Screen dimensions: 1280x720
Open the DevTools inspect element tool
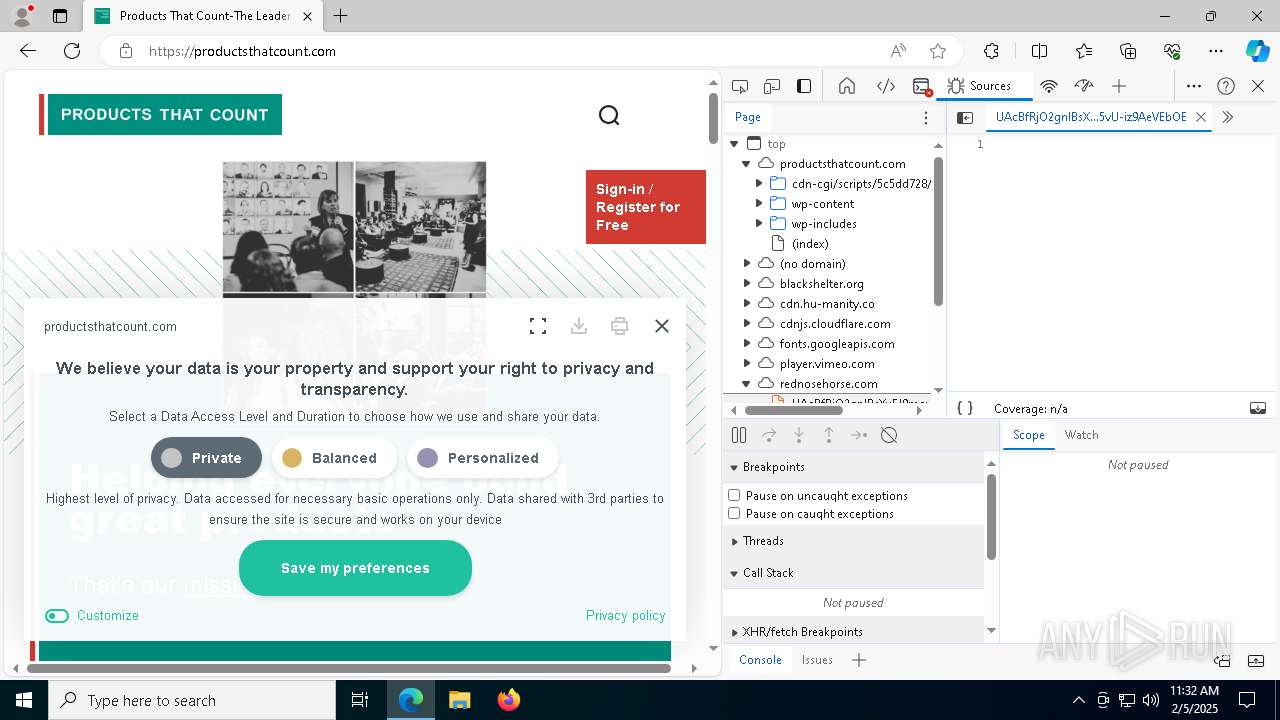(740, 86)
